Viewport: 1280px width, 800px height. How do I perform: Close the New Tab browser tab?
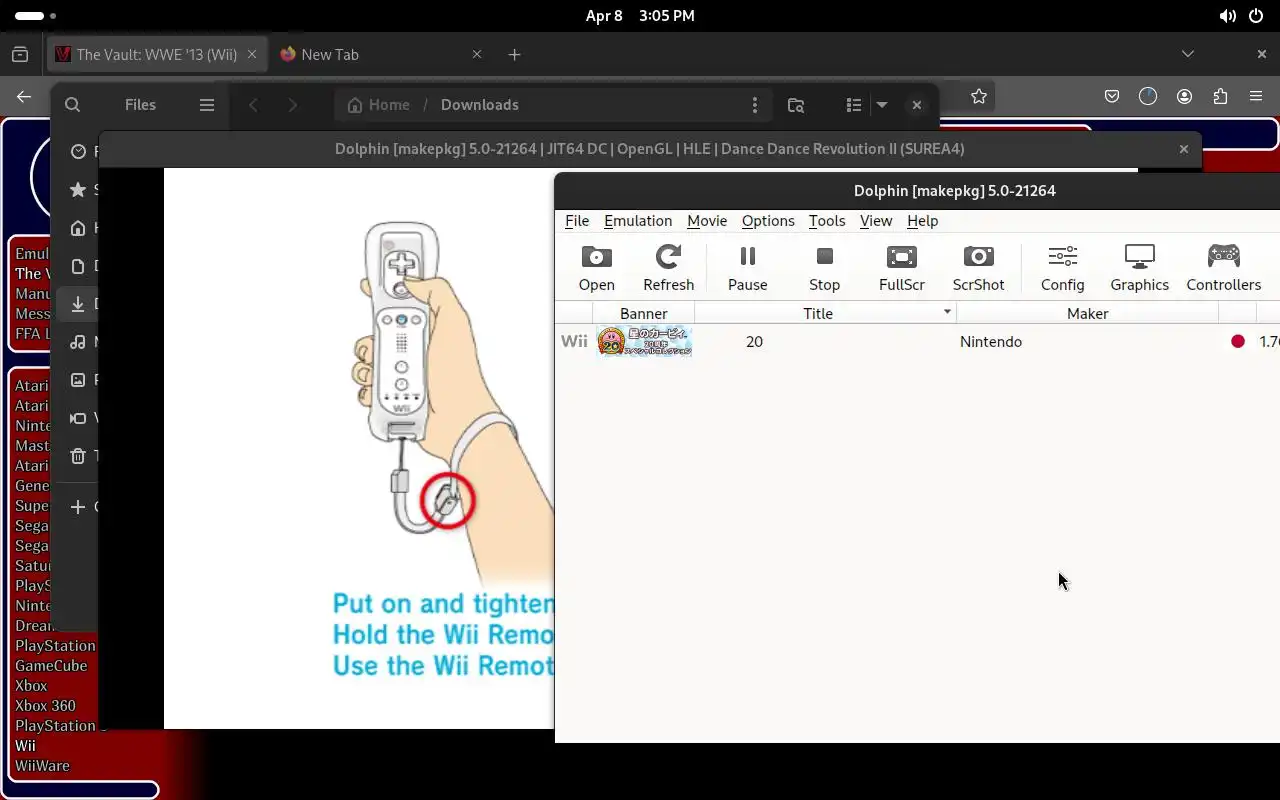(x=477, y=55)
